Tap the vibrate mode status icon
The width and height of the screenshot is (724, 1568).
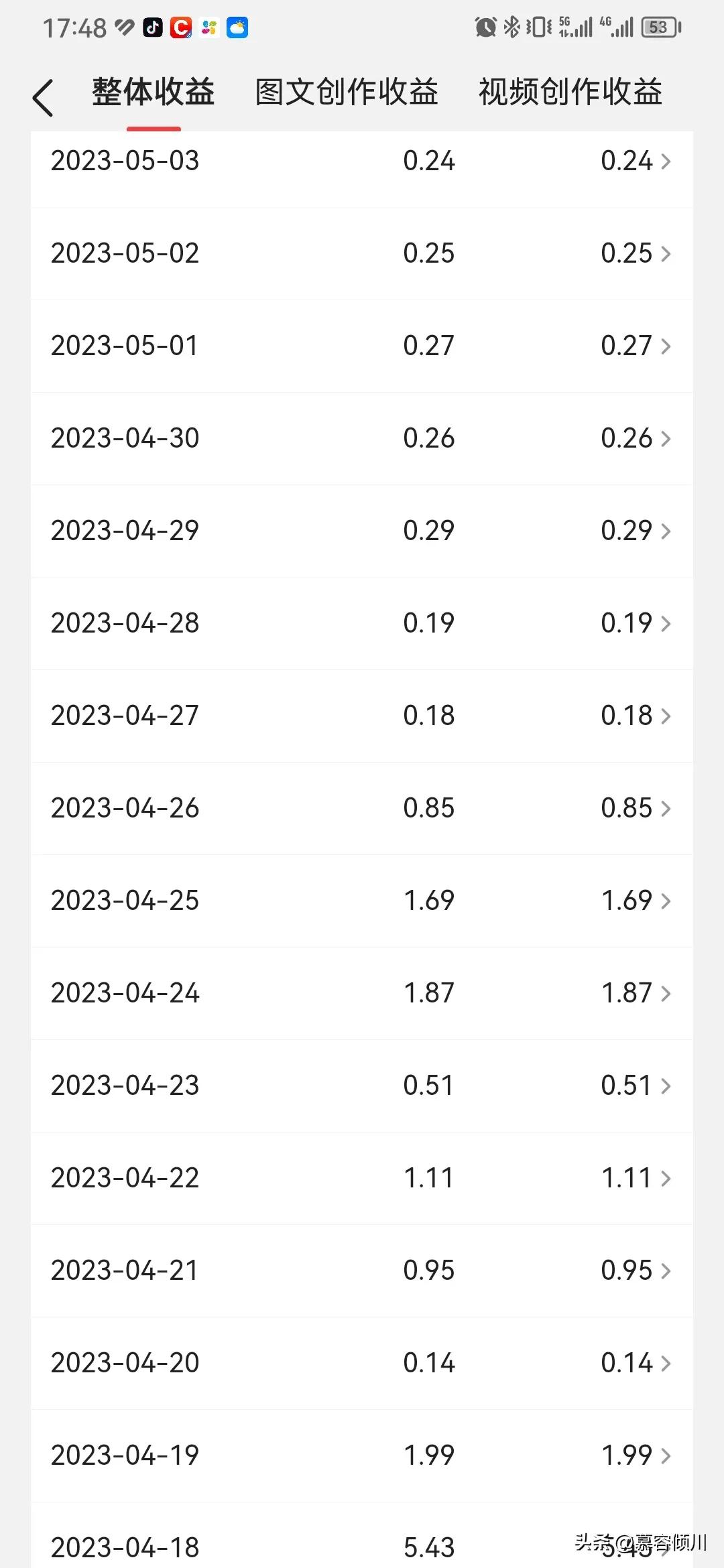[x=538, y=27]
